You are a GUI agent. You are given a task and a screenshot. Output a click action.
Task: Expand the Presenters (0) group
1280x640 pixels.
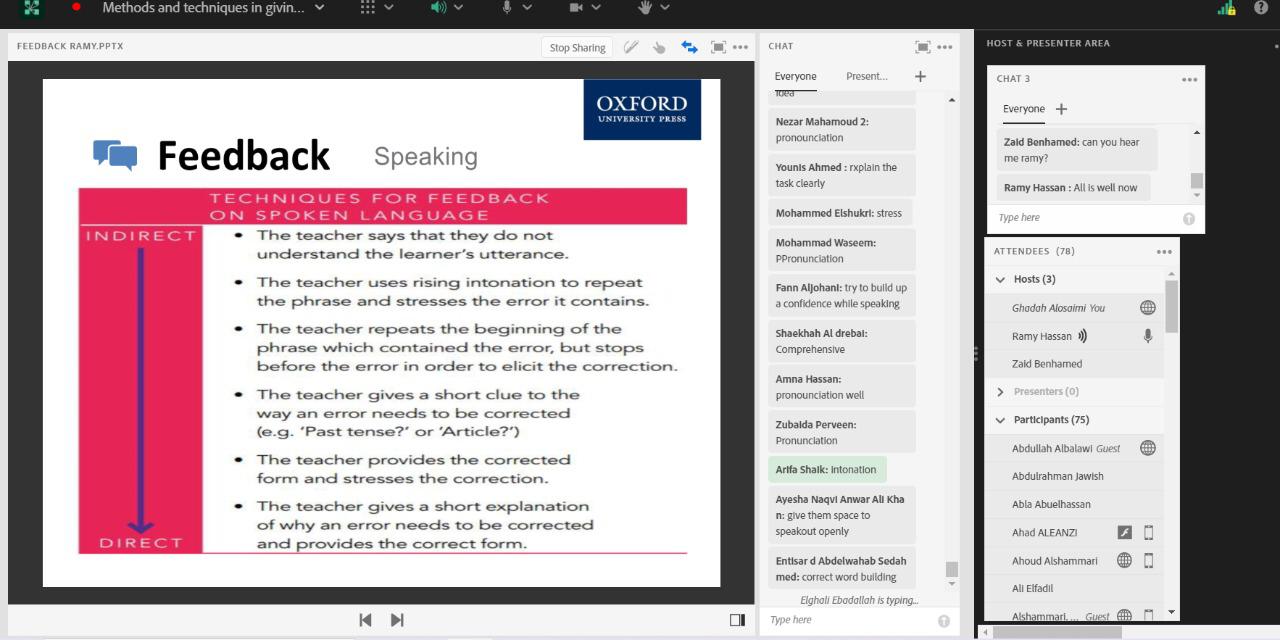point(1001,392)
